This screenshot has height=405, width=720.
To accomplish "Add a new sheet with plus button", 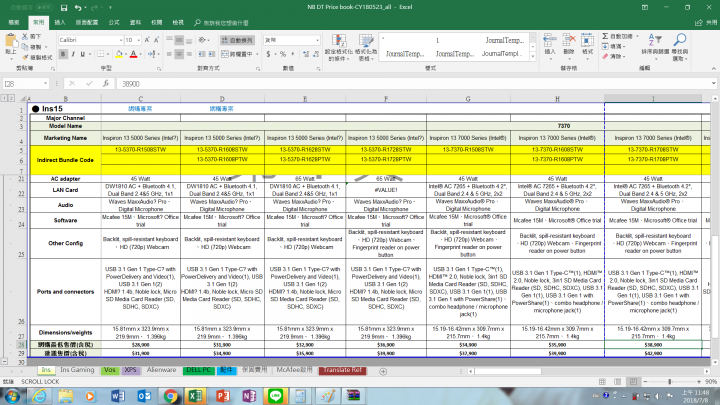I will click(x=383, y=371).
